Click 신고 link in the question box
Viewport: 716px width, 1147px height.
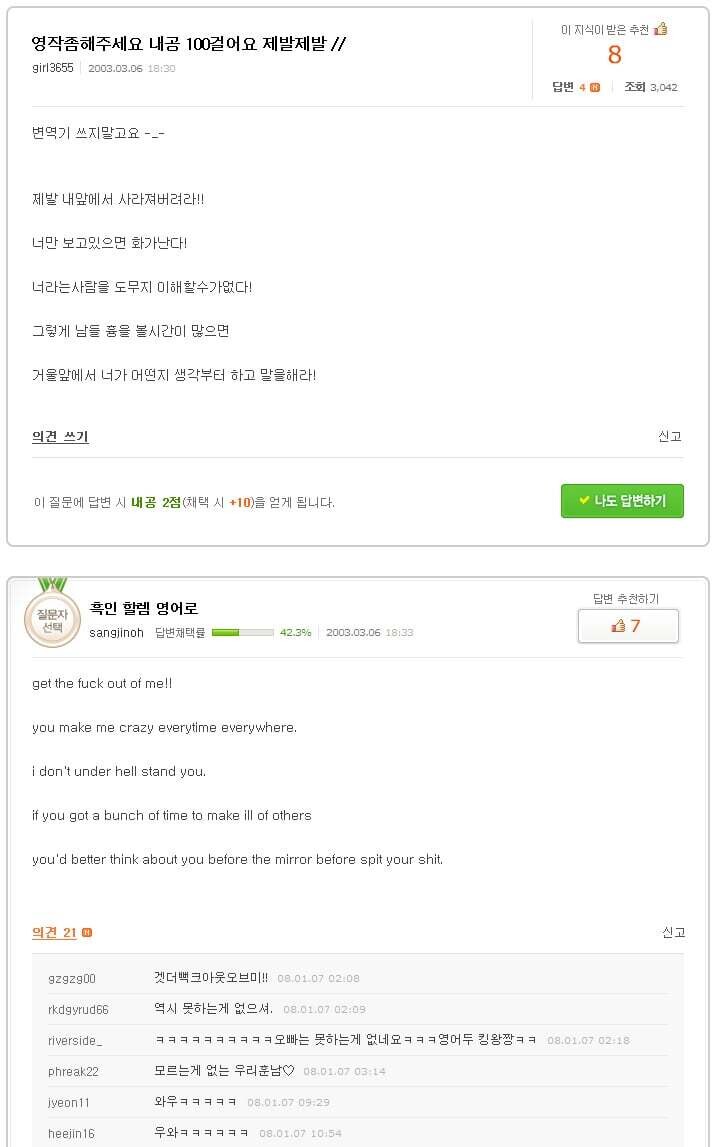pyautogui.click(x=669, y=437)
